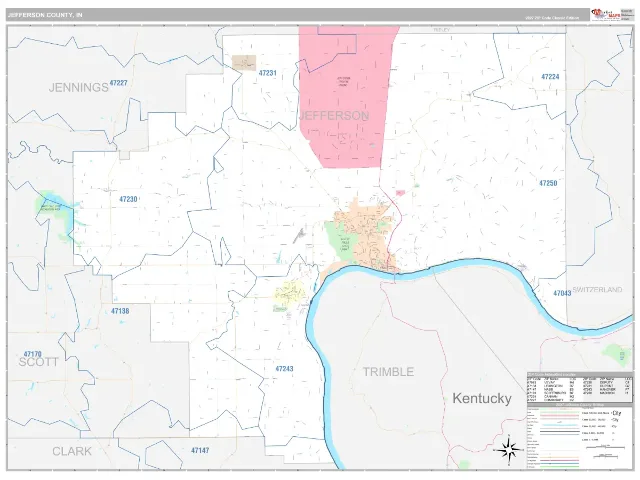Click the small brown town area near 47231
Image resolution: width=640 pixels, height=480 pixels.
(244, 63)
